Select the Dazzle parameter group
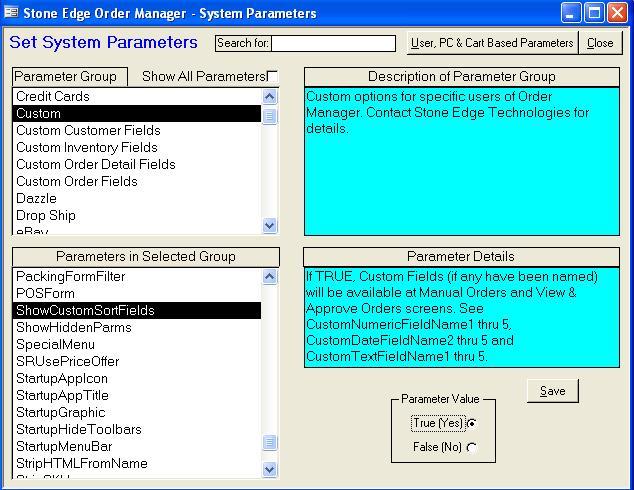The height and width of the screenshot is (490, 634). click(137, 198)
